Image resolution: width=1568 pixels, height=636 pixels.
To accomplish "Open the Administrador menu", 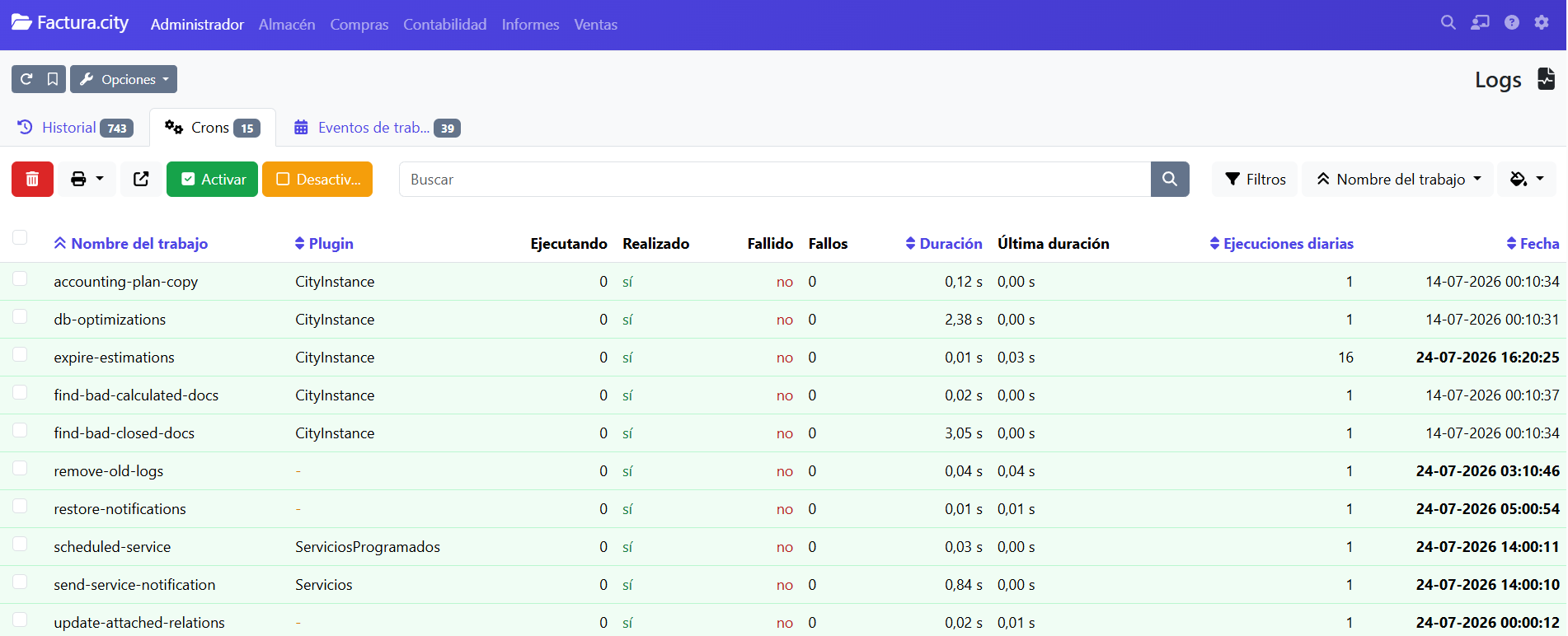I will (197, 25).
